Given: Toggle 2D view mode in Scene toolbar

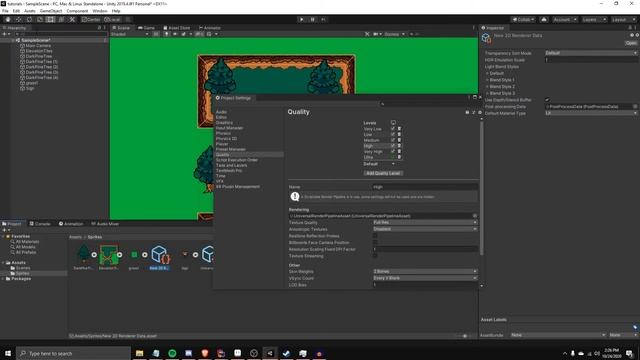Looking at the screenshot, I should click(156, 34).
